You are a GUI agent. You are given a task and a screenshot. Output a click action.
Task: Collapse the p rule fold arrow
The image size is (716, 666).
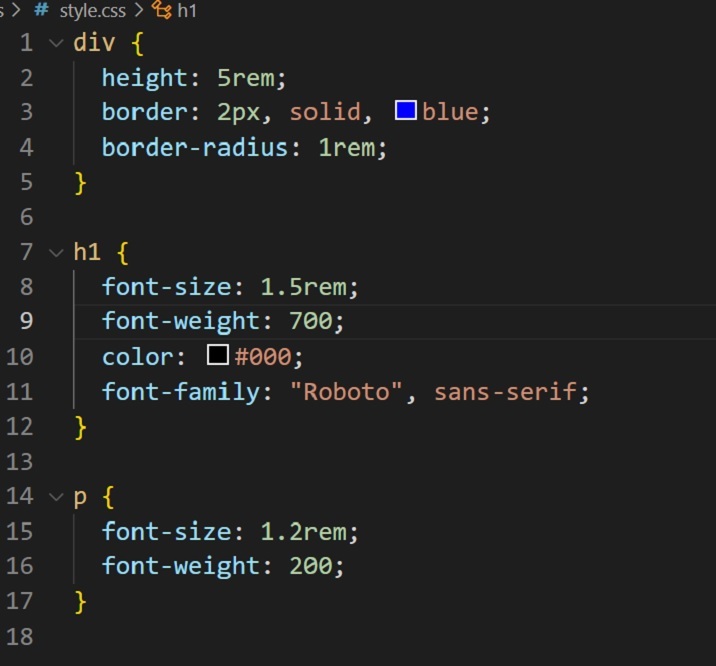(x=56, y=497)
